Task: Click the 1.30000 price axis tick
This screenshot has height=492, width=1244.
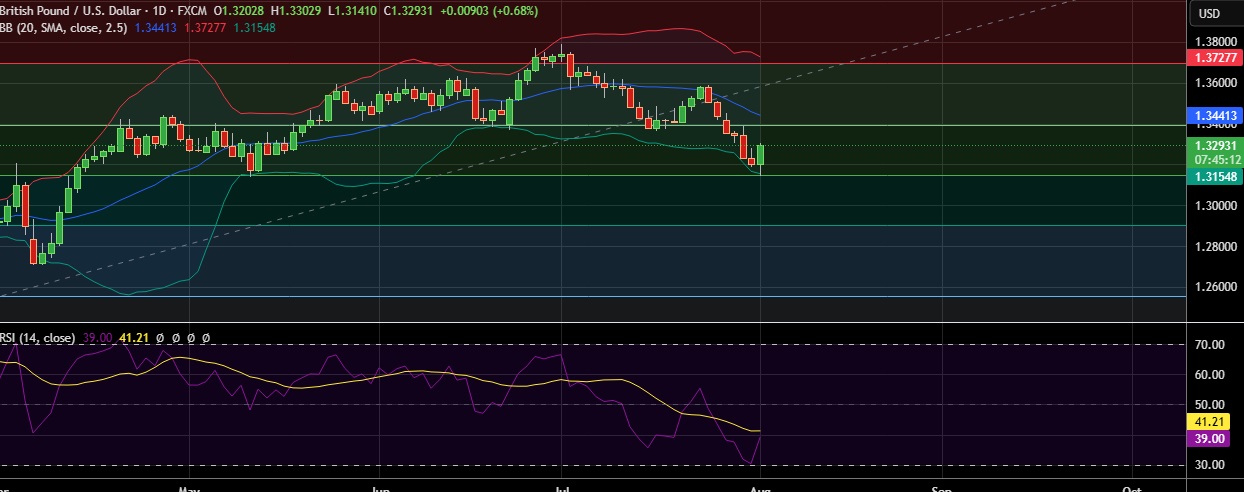Action: [x=1218, y=205]
